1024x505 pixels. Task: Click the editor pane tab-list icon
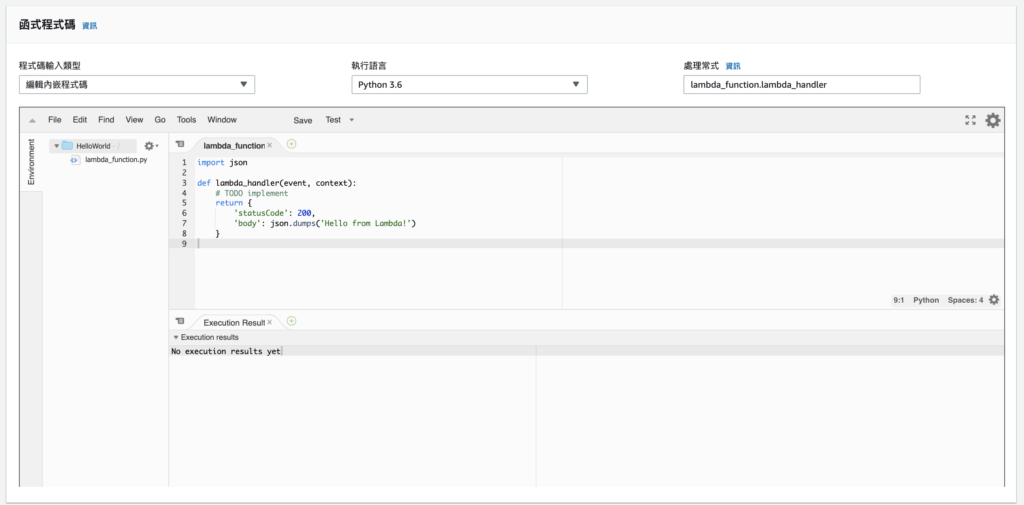pos(180,145)
